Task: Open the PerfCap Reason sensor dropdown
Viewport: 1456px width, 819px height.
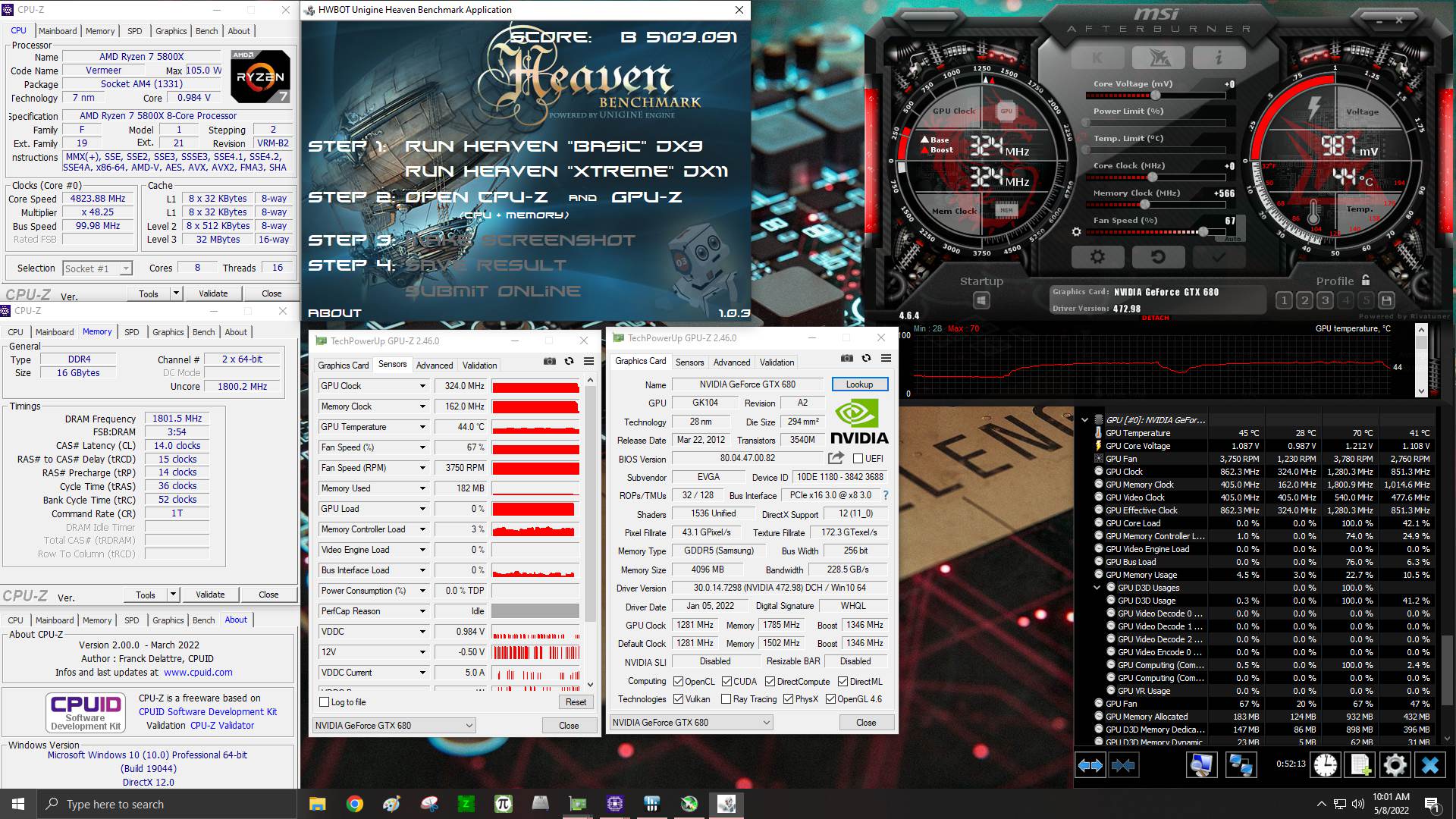Action: click(422, 611)
